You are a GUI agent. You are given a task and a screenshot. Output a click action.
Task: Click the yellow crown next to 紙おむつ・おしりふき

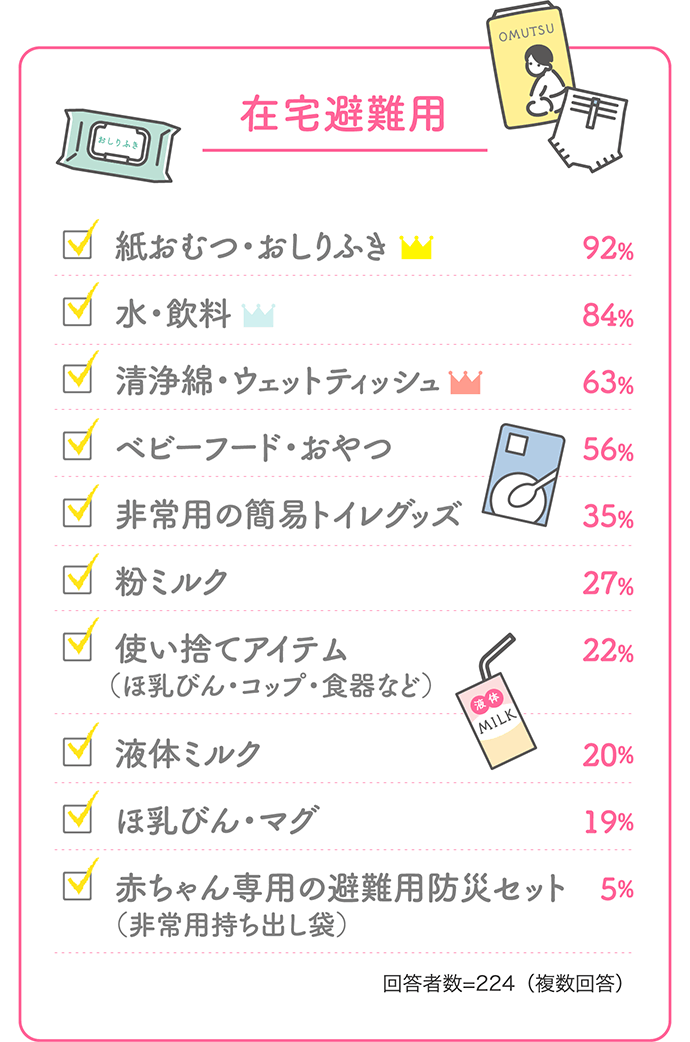[415, 247]
